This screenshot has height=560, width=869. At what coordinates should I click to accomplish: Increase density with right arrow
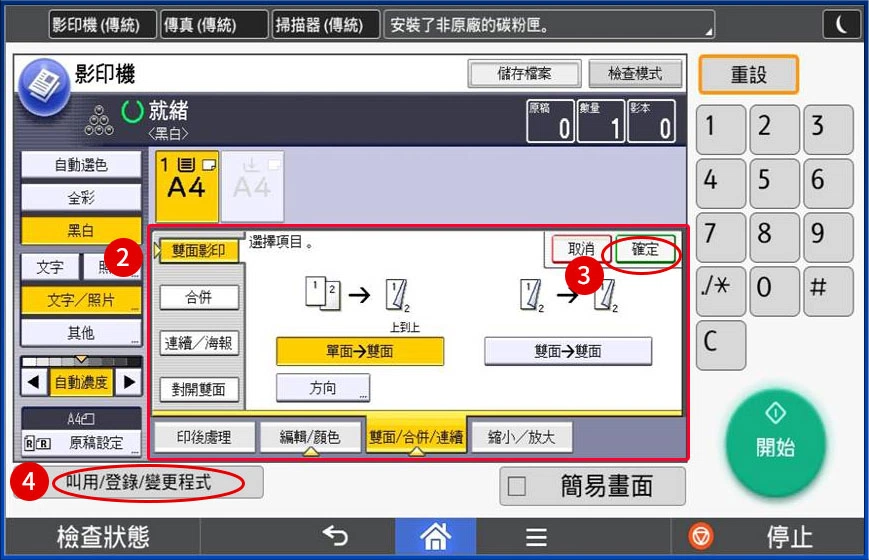click(x=129, y=382)
